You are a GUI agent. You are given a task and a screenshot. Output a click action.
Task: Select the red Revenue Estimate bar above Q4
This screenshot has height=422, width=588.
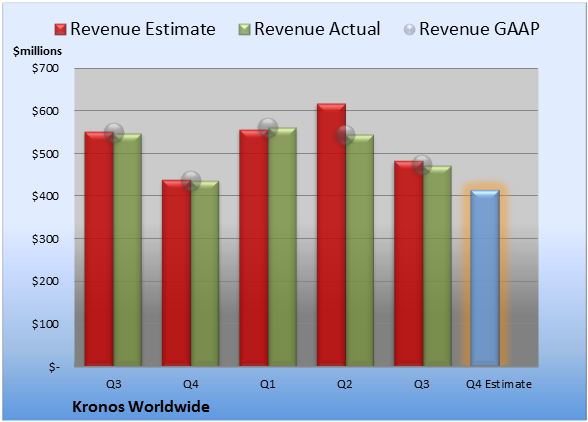[176, 273]
